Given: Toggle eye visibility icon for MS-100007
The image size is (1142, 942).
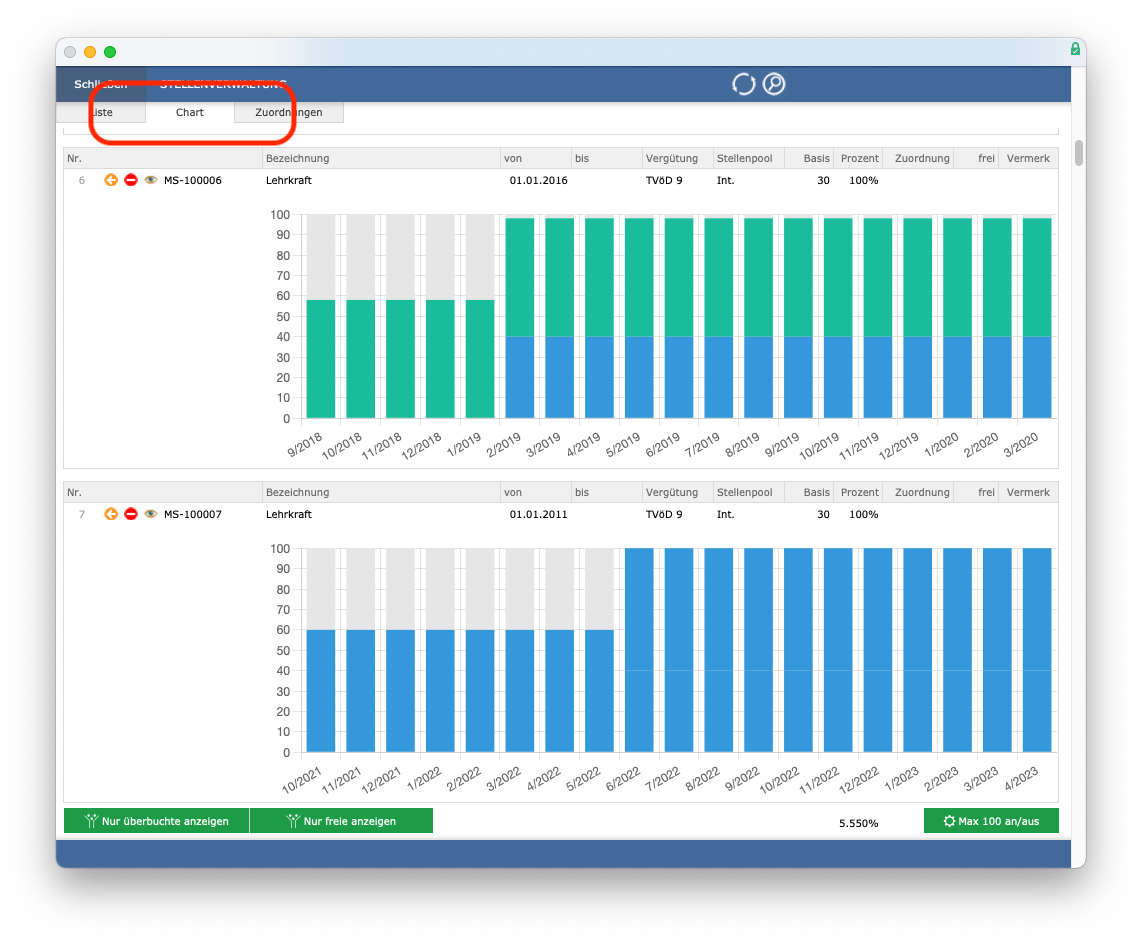Looking at the screenshot, I should [151, 514].
